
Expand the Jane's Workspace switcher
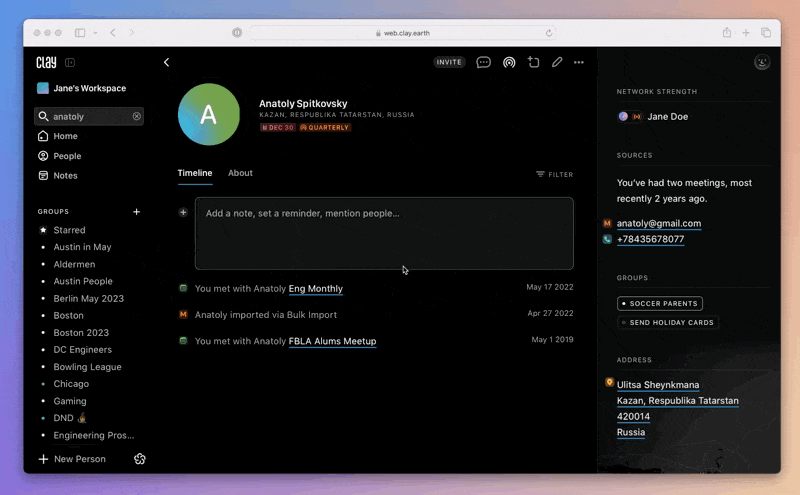[x=88, y=88]
